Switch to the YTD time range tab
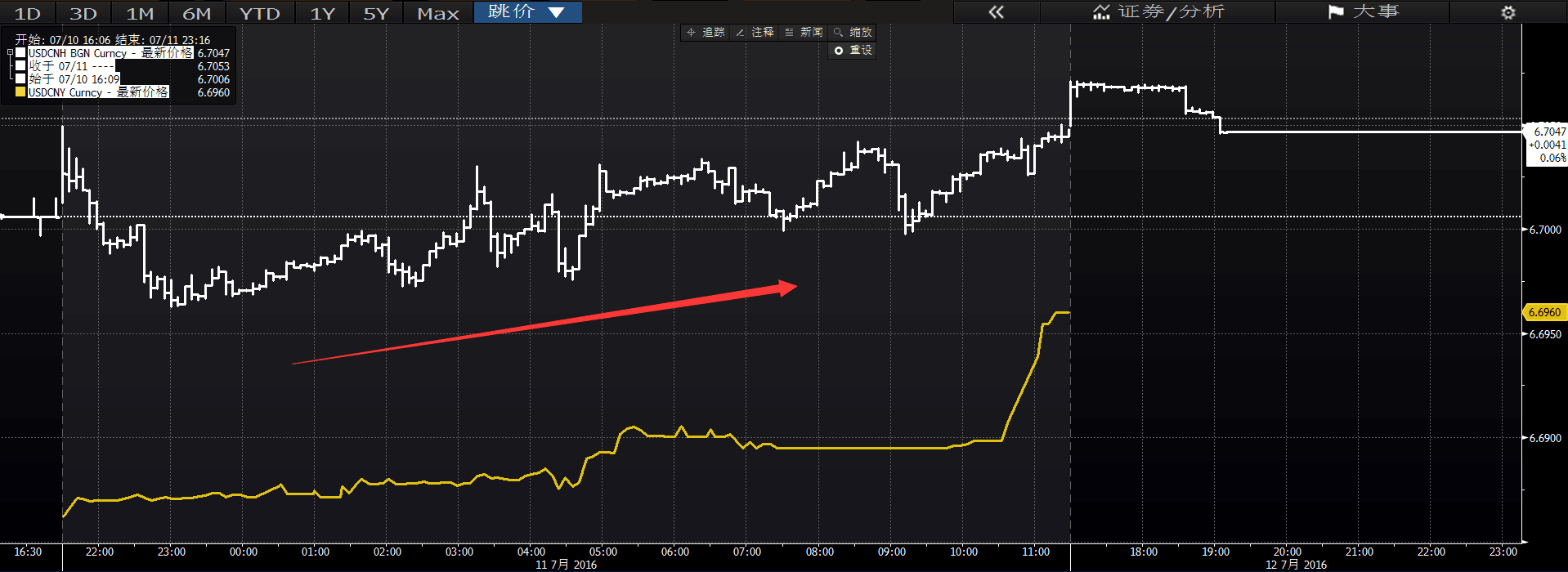Viewport: 1568px width, 572px height. point(259,13)
